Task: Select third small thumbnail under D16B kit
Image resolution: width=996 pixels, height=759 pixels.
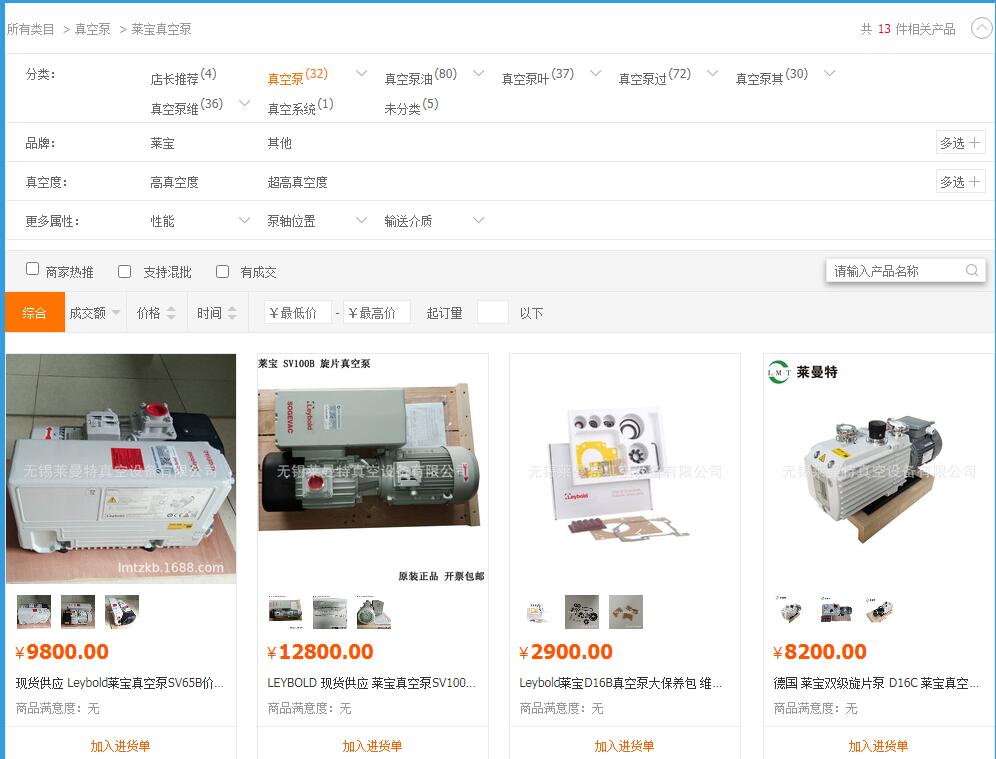Action: [626, 612]
